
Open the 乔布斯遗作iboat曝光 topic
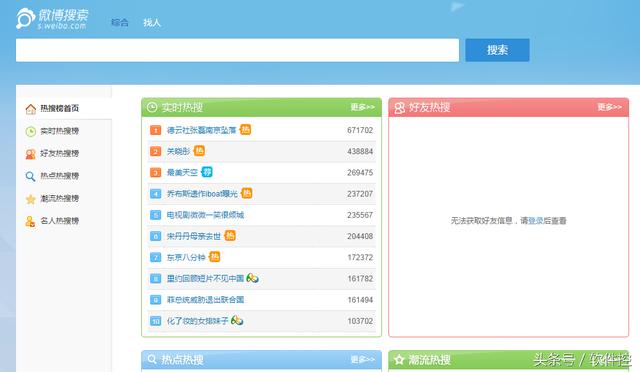202,194
